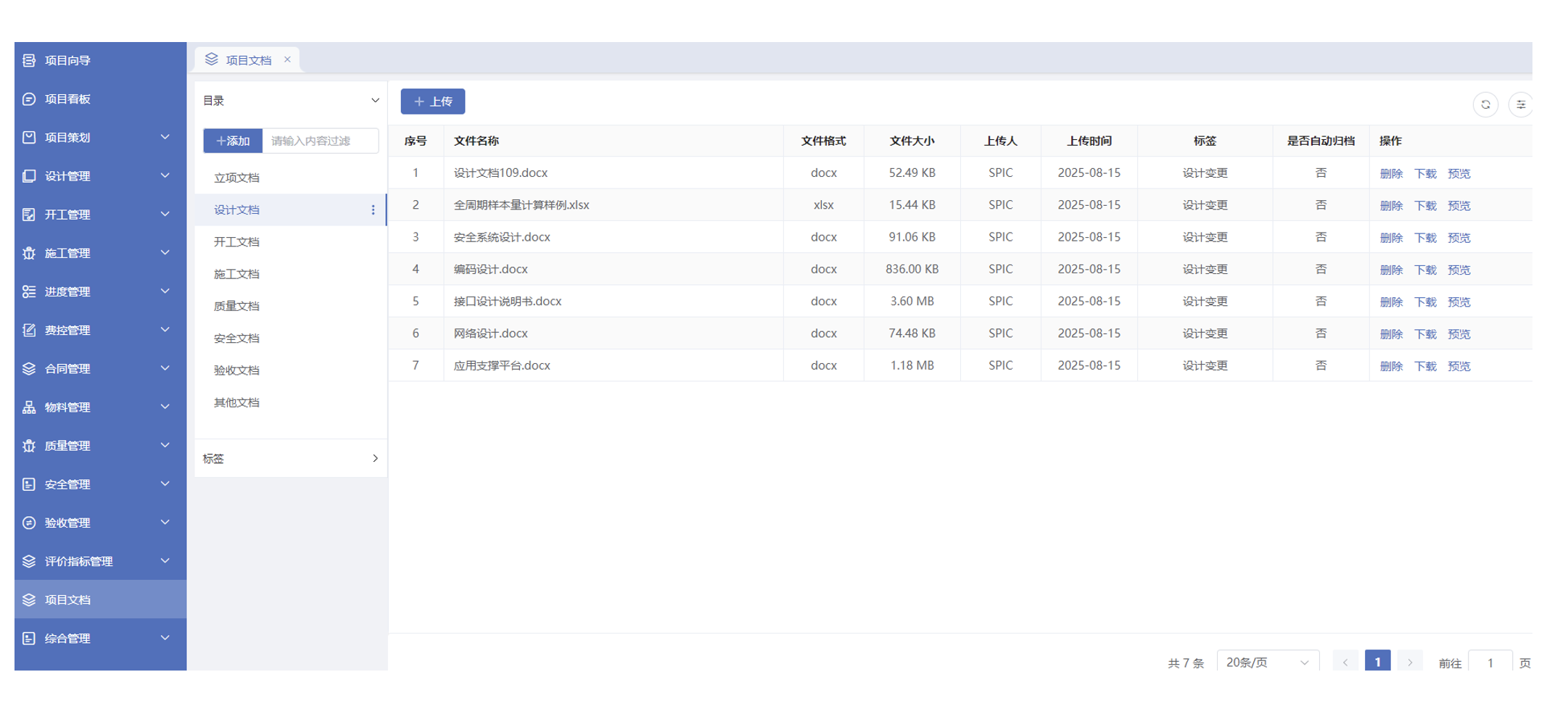Click the directory filter input field
Screen dimensions: 1568x722
[x=320, y=141]
